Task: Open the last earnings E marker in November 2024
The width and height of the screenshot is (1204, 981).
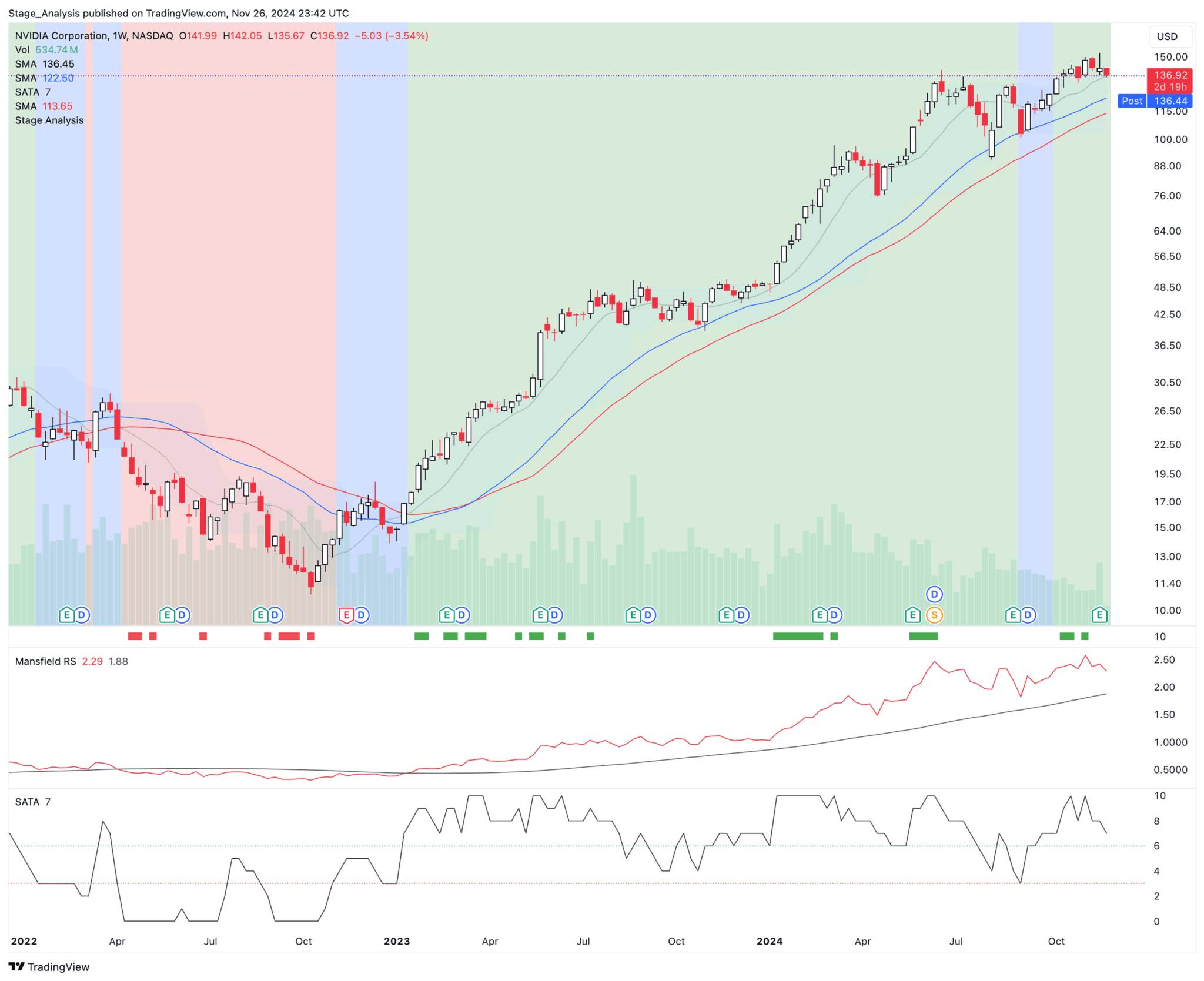Action: click(x=1099, y=615)
